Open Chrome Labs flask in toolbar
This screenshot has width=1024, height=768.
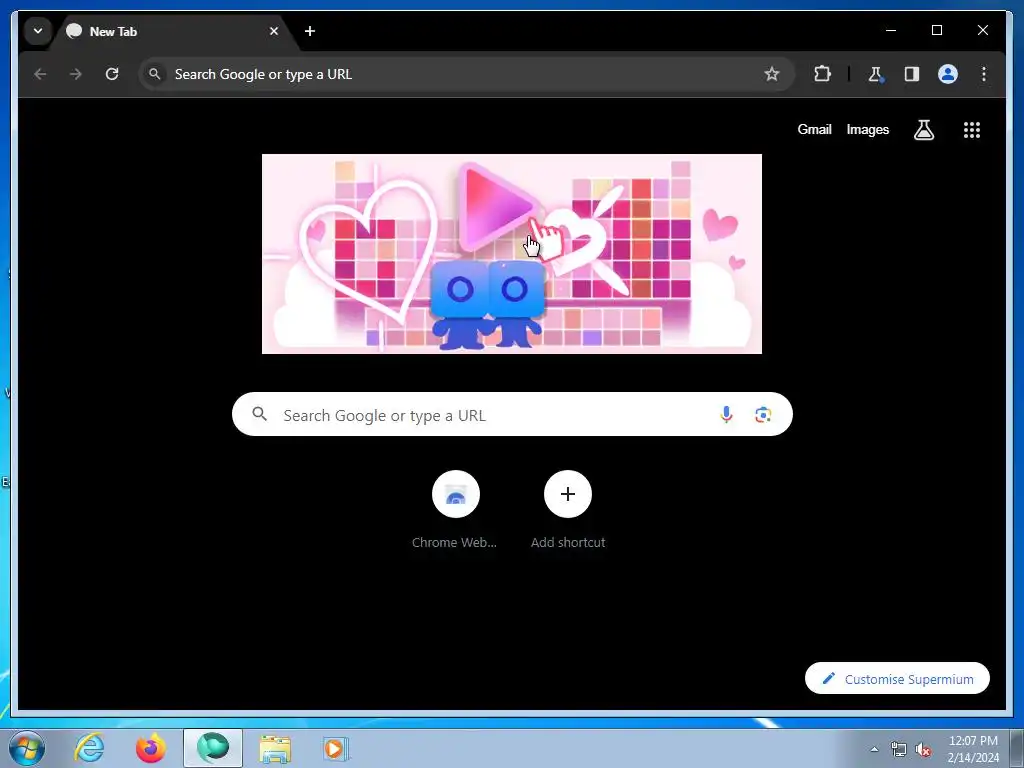click(x=876, y=74)
